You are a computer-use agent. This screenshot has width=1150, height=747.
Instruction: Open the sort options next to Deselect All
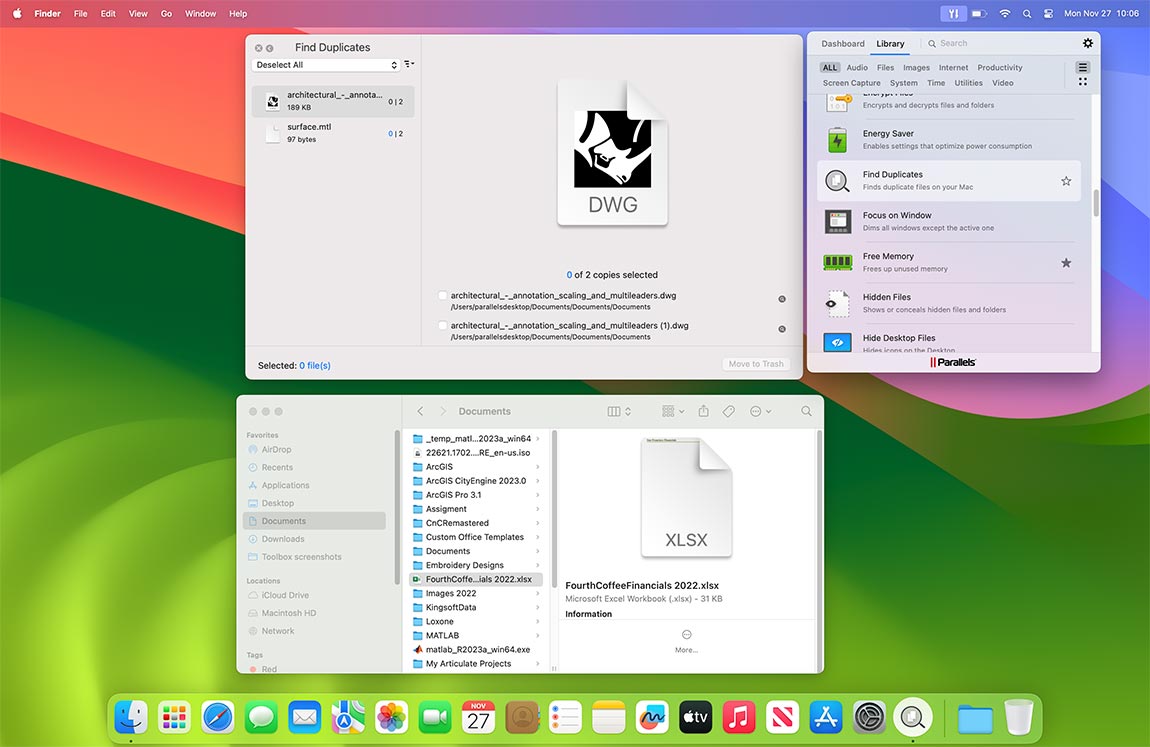409,64
